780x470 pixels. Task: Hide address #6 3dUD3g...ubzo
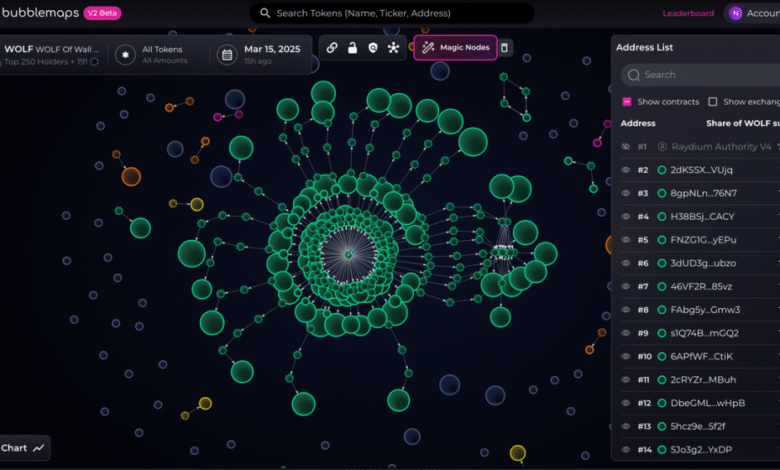tap(626, 263)
